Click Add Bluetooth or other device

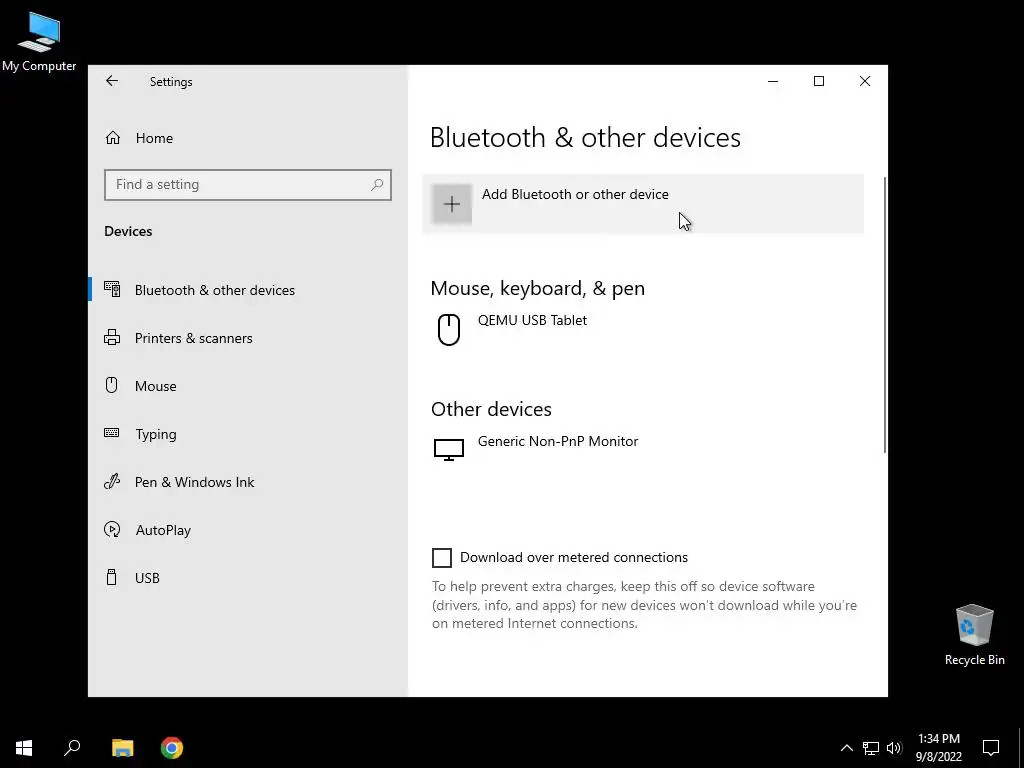pos(643,204)
